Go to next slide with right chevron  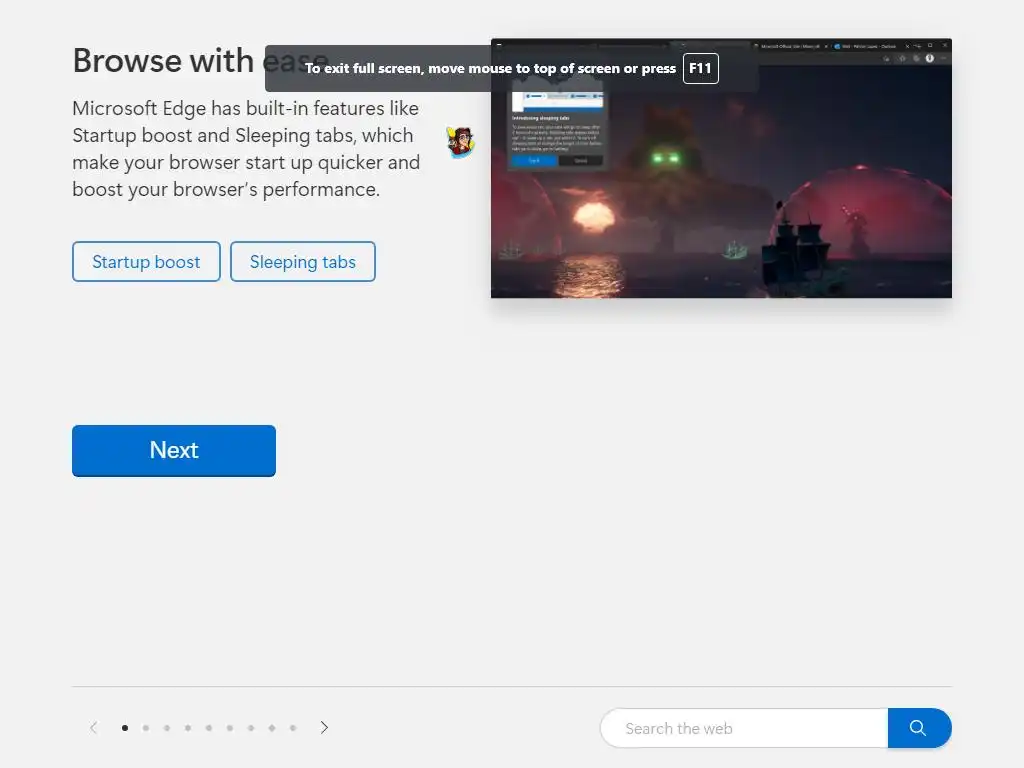tap(324, 728)
